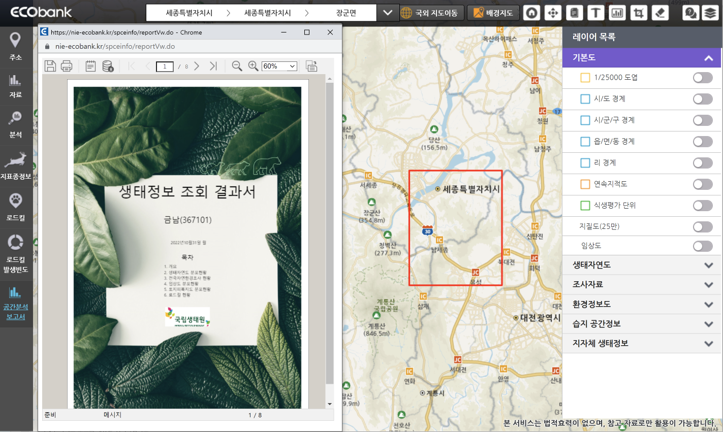
Task: Select the eraser tool in top toolbar
Action: click(x=660, y=13)
